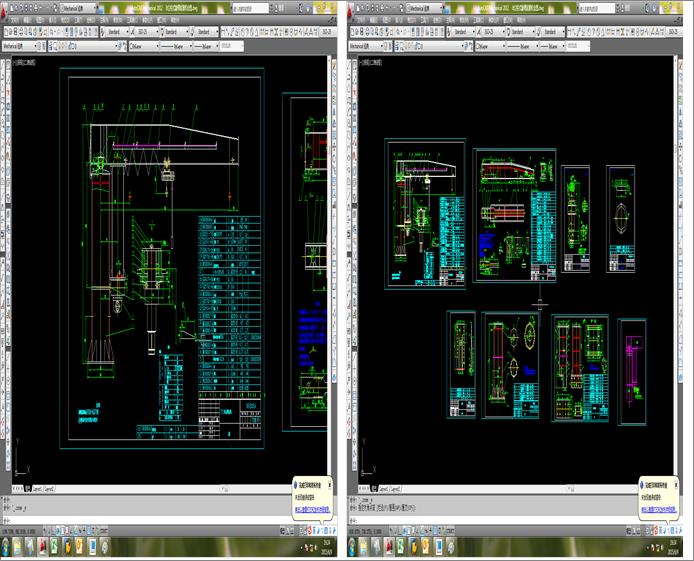Open file explorer icon in left taskbar

[x=17, y=547]
